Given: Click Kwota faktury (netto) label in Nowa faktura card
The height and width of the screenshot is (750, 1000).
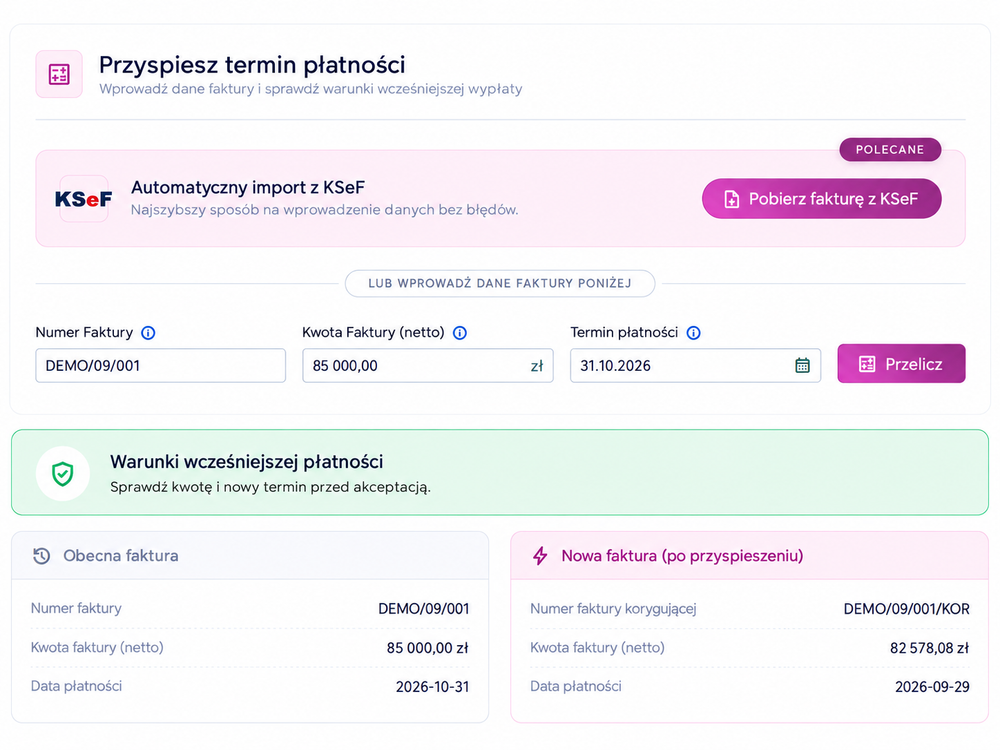Looking at the screenshot, I should click(x=597, y=647).
